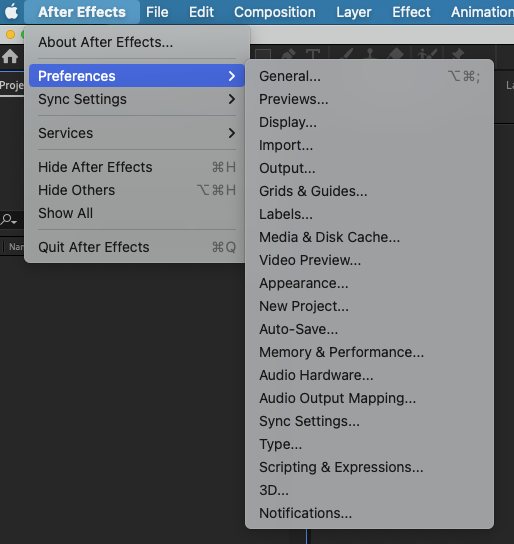Viewport: 514px width, 544px height.
Task: Open Display… preferences
Action: click(369, 122)
